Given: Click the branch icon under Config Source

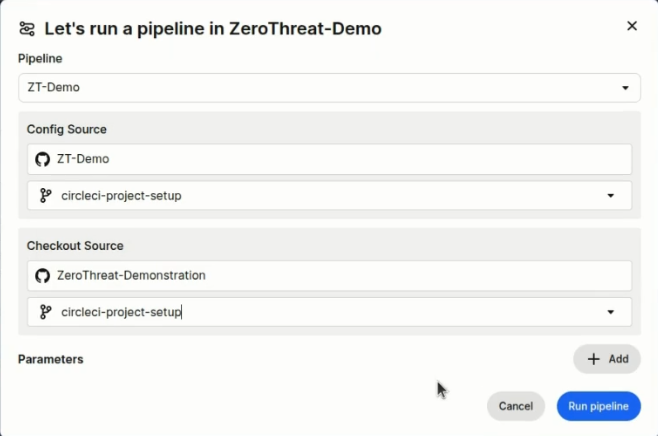Looking at the screenshot, I should pyautogui.click(x=45, y=196).
